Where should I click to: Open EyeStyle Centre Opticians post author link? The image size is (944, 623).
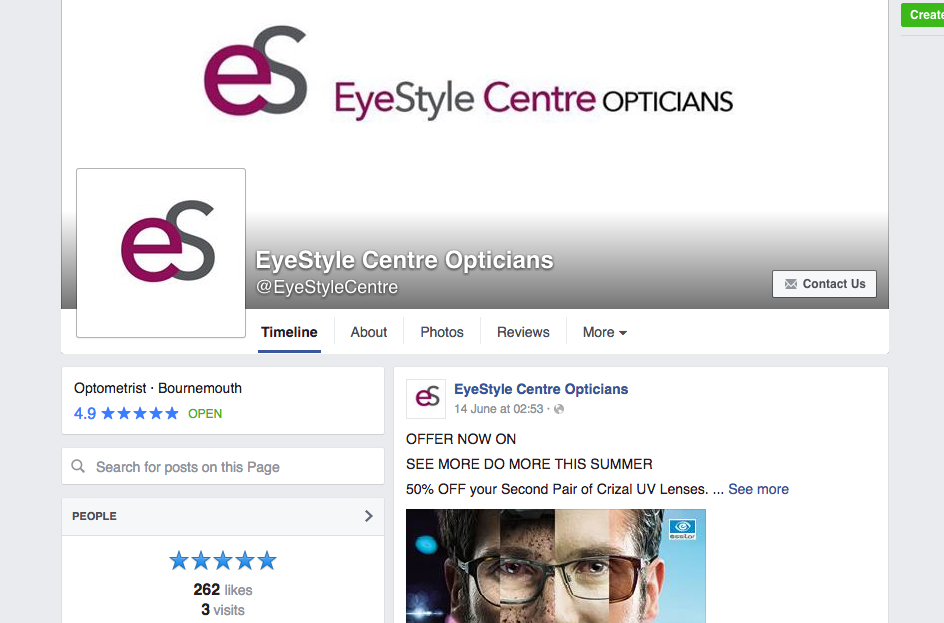pos(541,389)
